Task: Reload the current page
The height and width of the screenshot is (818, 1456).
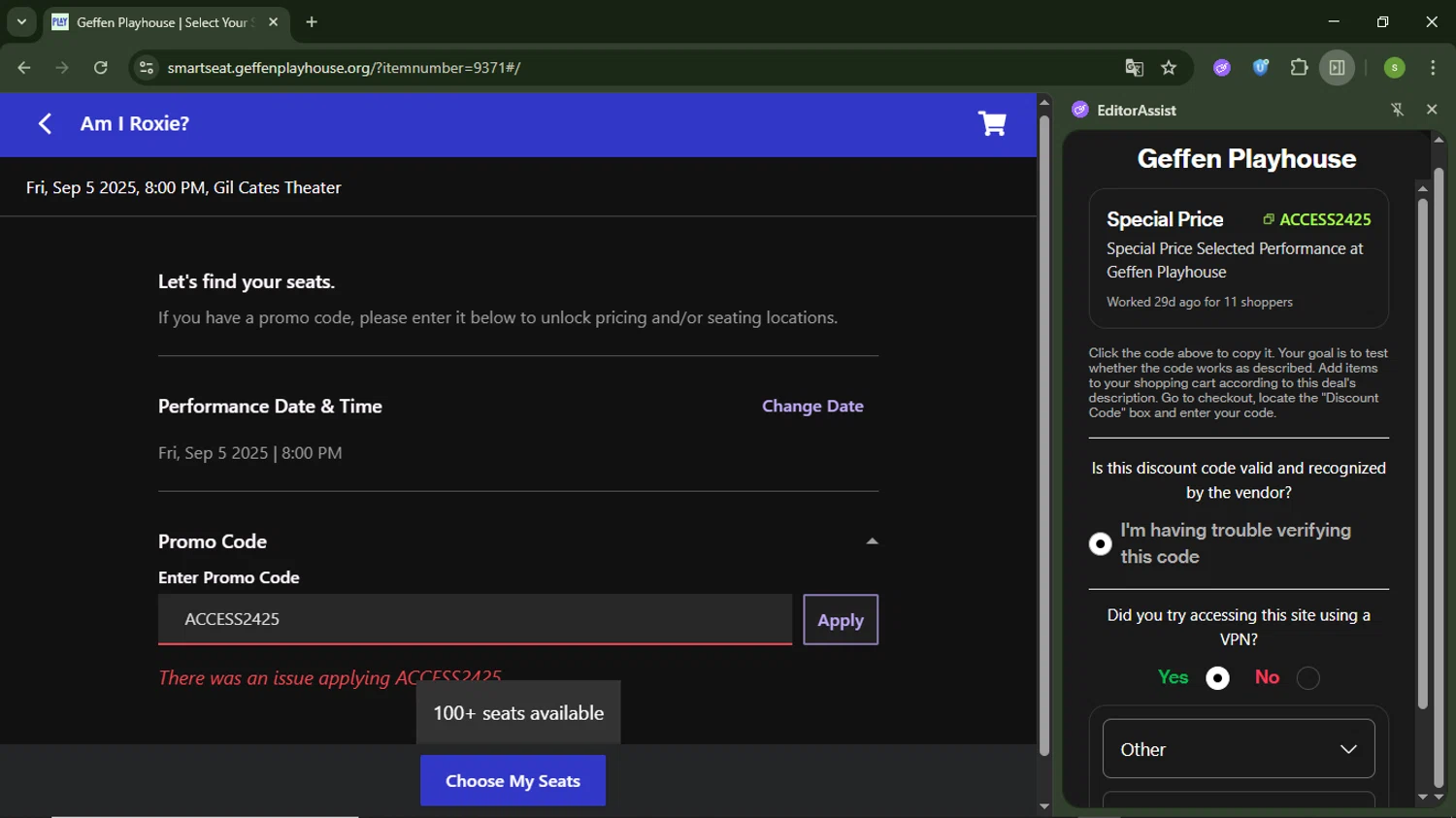Action: (101, 68)
